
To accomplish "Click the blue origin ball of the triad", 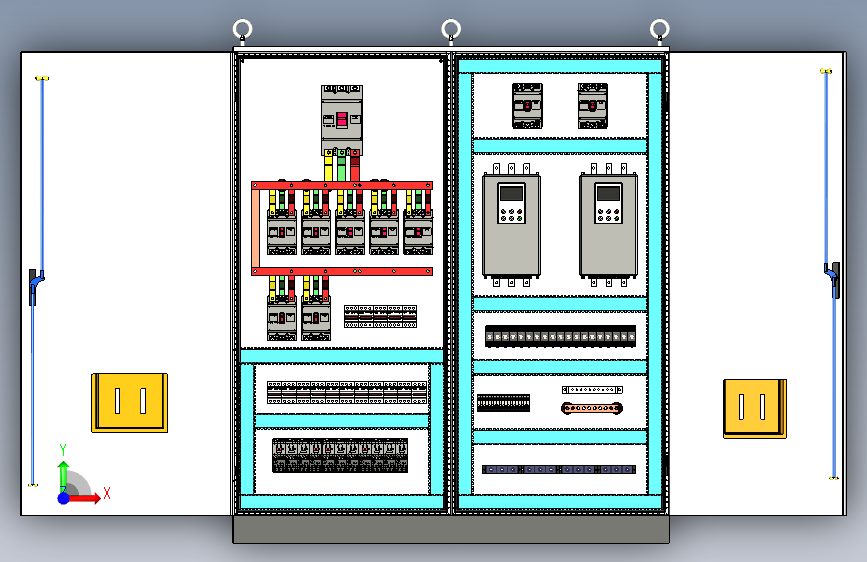I will (x=64, y=498).
